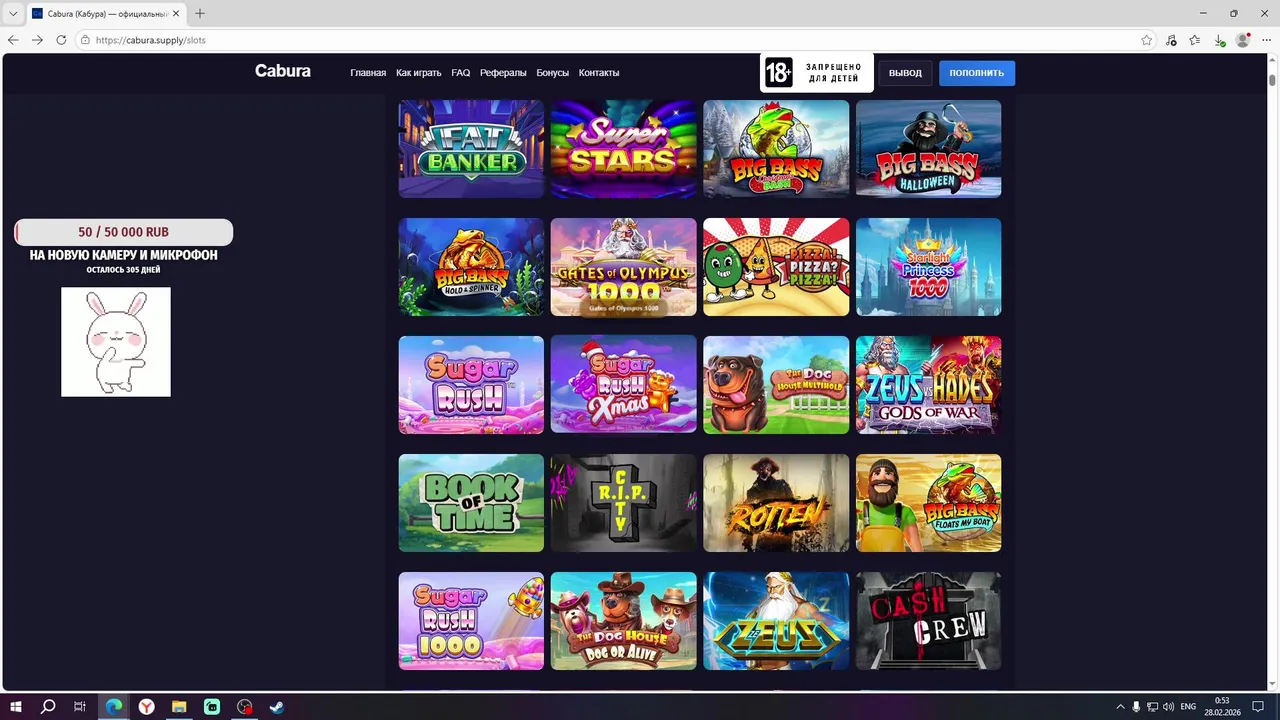Open the Как играть menu item
Image resolution: width=1280 pixels, height=720 pixels.
[418, 73]
